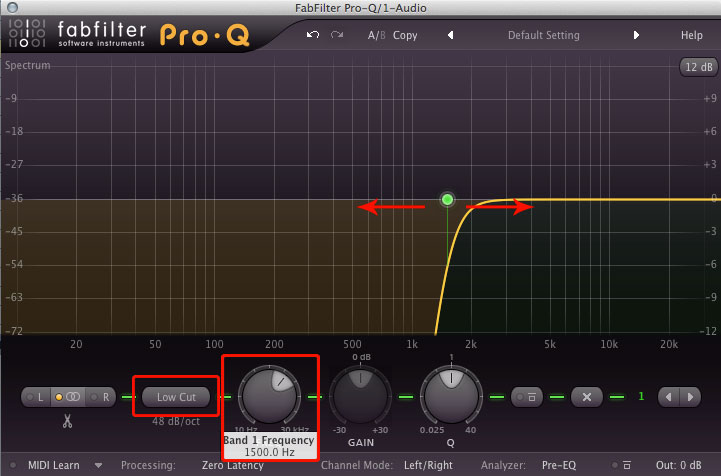721x476 pixels.
Task: Toggle A/B comparison state
Action: pyautogui.click(x=376, y=35)
